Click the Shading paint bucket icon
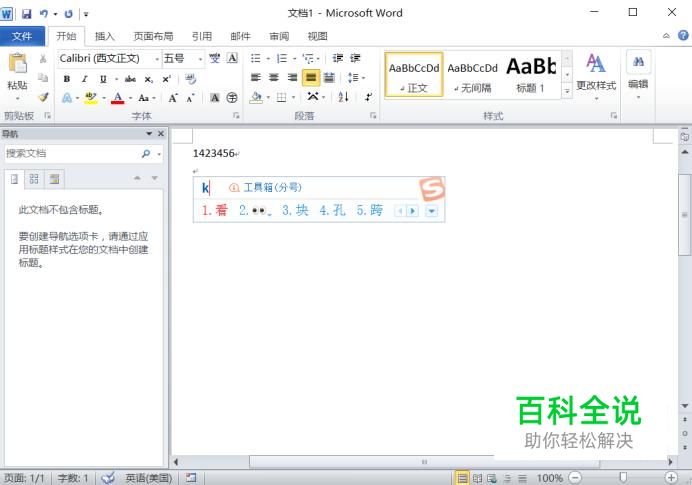The width and height of the screenshot is (692, 485). (x=256, y=97)
